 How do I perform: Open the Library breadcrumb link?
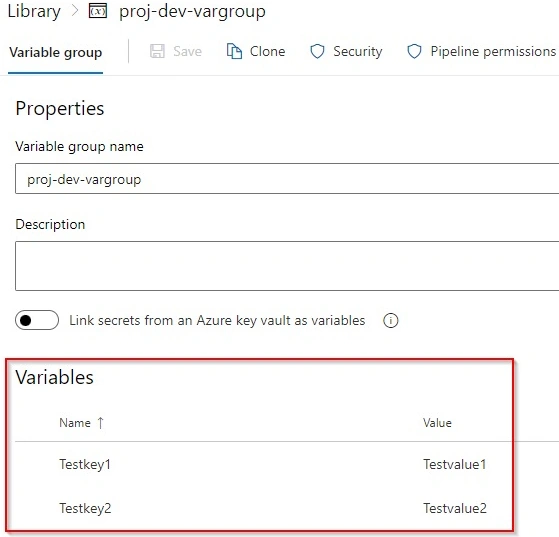point(34,11)
